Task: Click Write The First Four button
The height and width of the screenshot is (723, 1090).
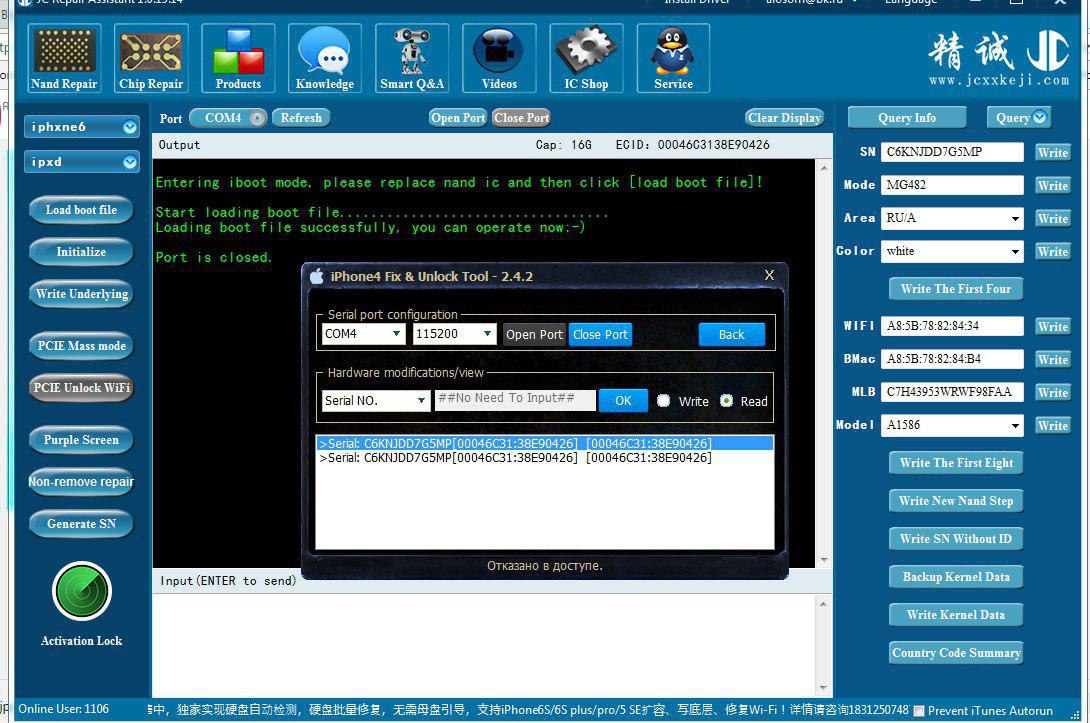Action: 956,289
